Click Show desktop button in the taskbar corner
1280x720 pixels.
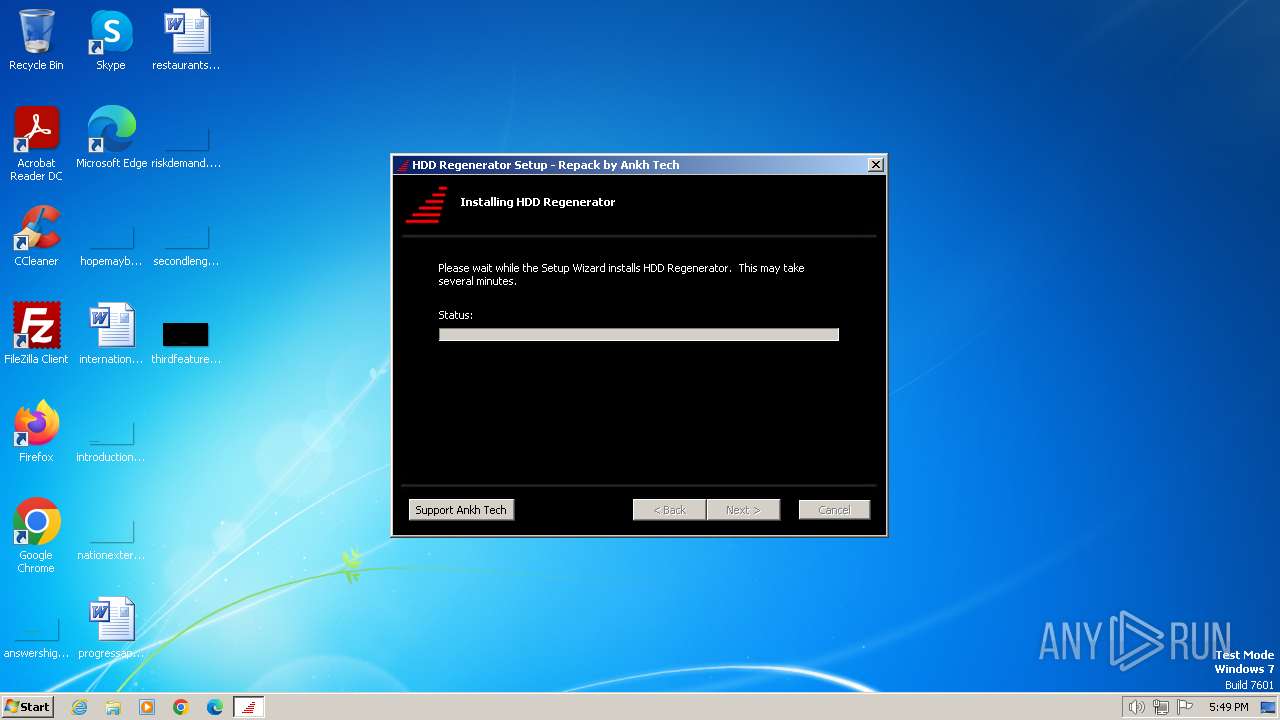tap(1269, 707)
